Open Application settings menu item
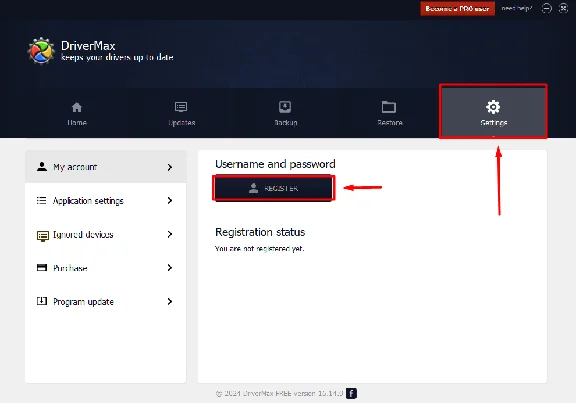The image size is (576, 403). point(105,201)
